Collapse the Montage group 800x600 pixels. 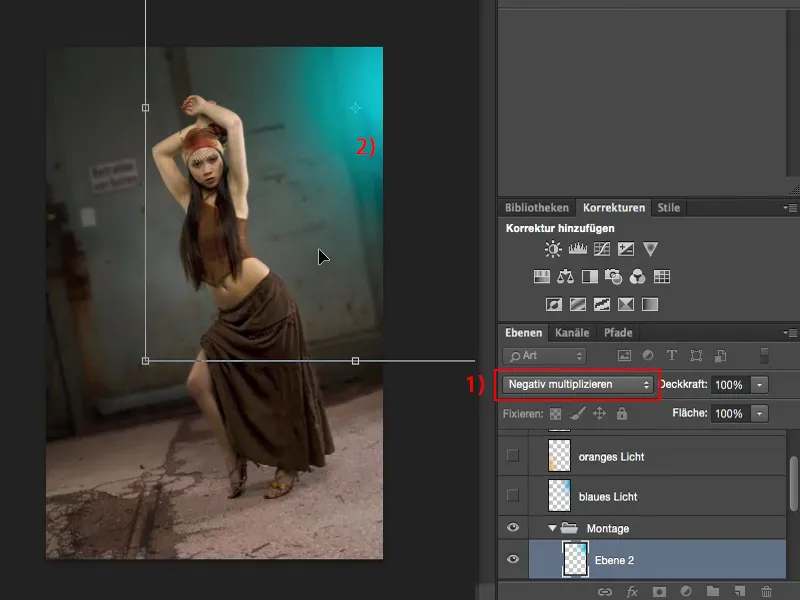[x=552, y=528]
